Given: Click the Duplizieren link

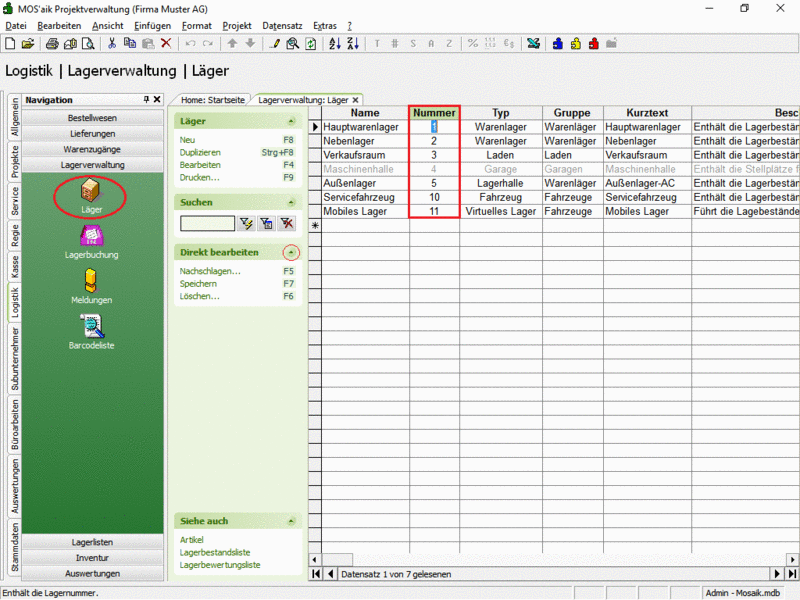Looking at the screenshot, I should click(200, 153).
